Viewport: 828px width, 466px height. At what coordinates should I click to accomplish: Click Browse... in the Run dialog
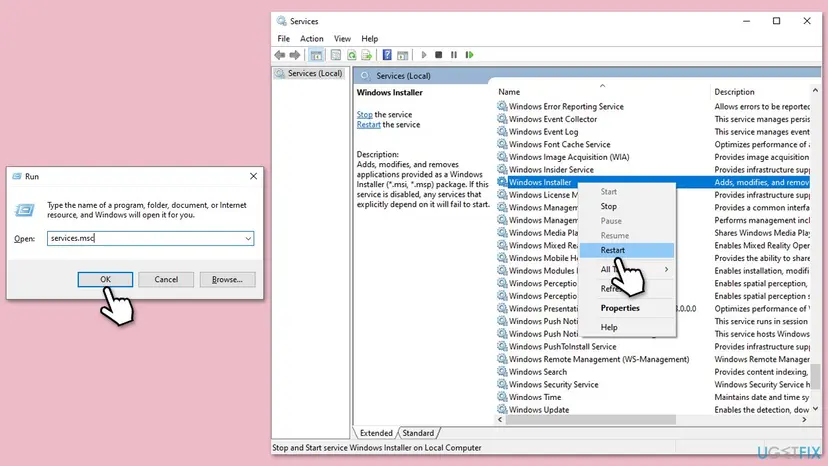(227, 279)
